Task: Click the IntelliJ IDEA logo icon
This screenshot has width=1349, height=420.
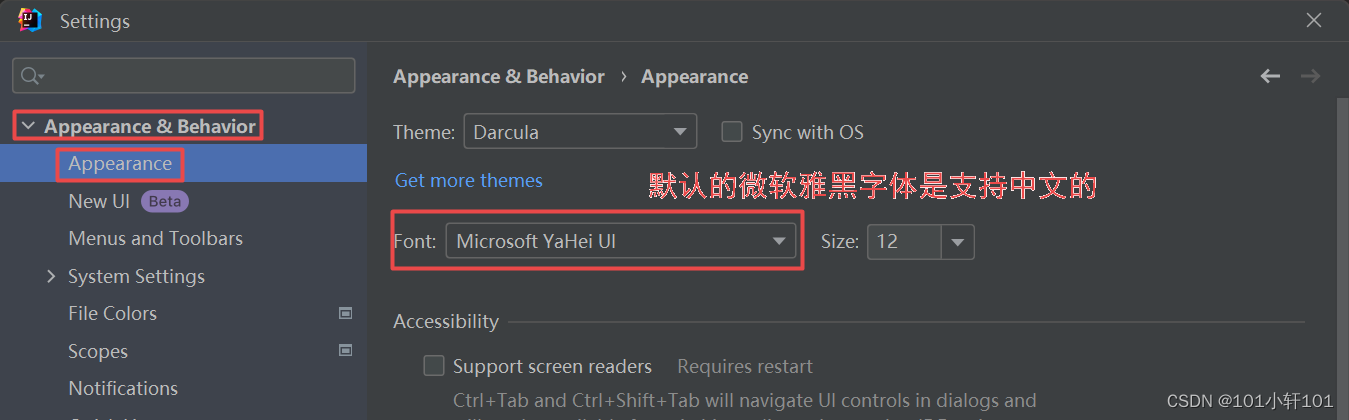Action: [30, 20]
